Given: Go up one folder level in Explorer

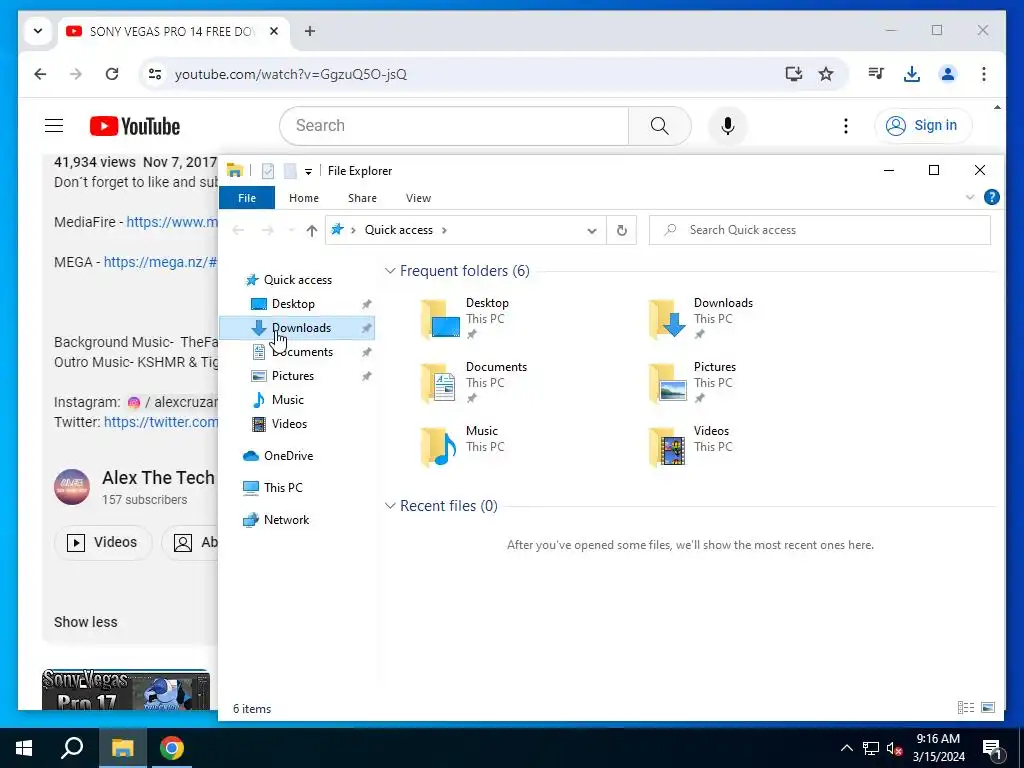Looking at the screenshot, I should click(312, 230).
